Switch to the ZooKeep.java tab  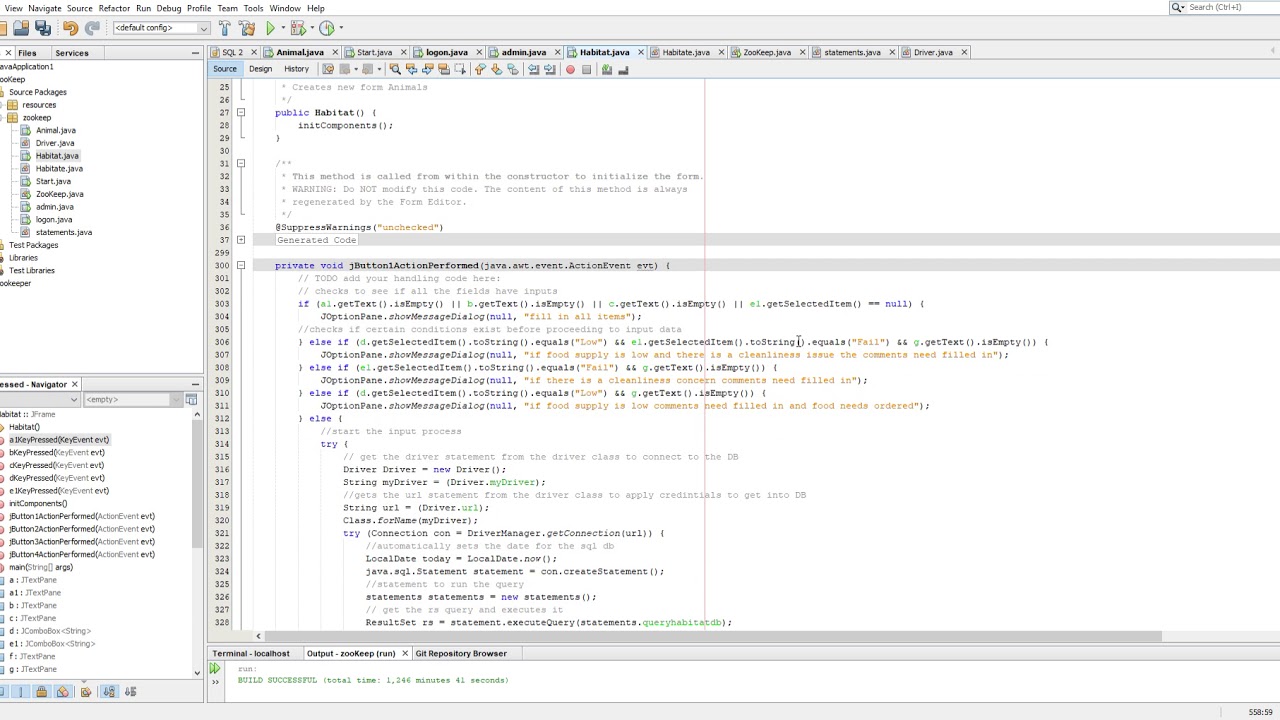(766, 52)
